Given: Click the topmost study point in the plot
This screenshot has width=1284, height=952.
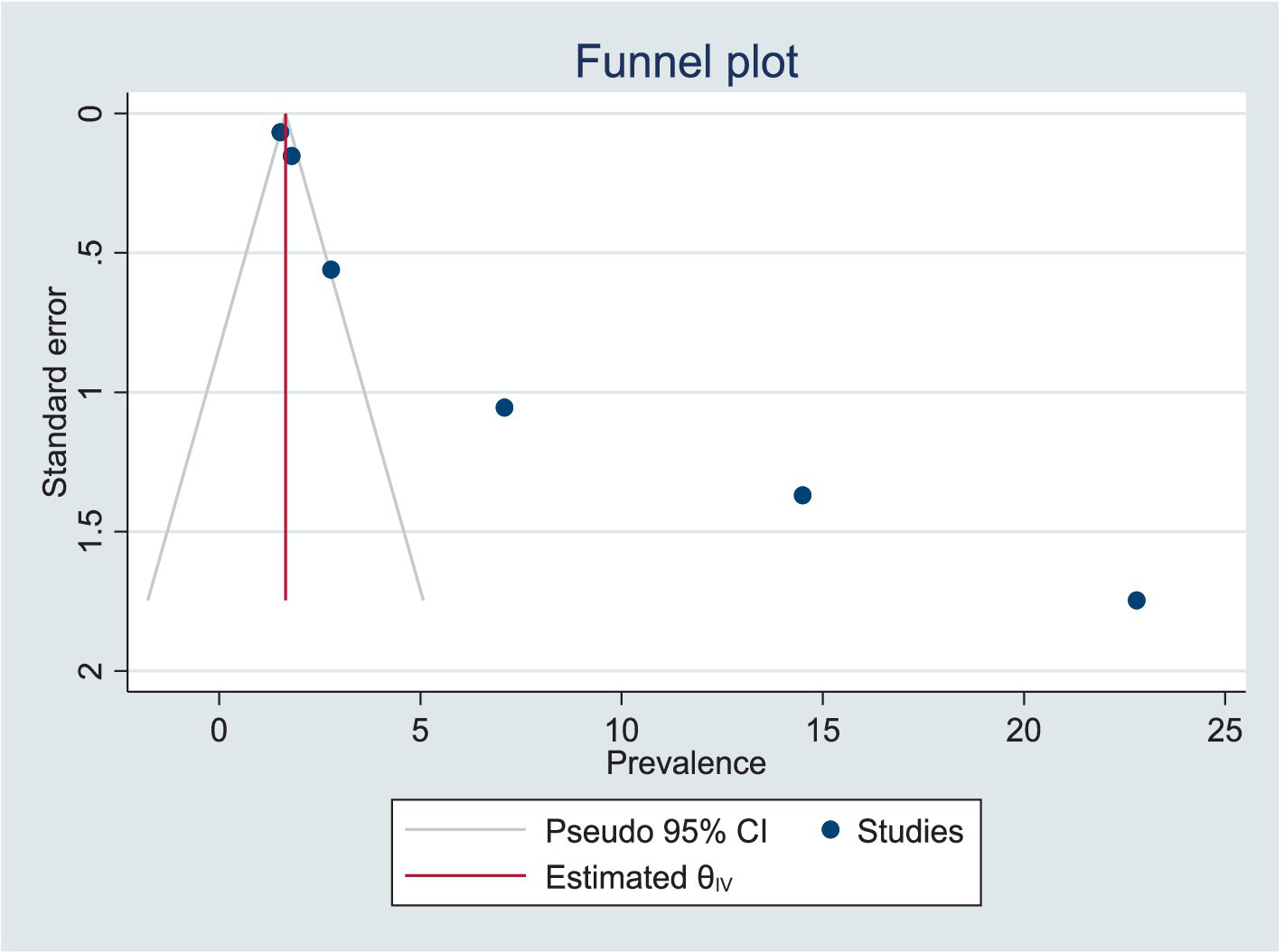Looking at the screenshot, I should pos(279,132).
